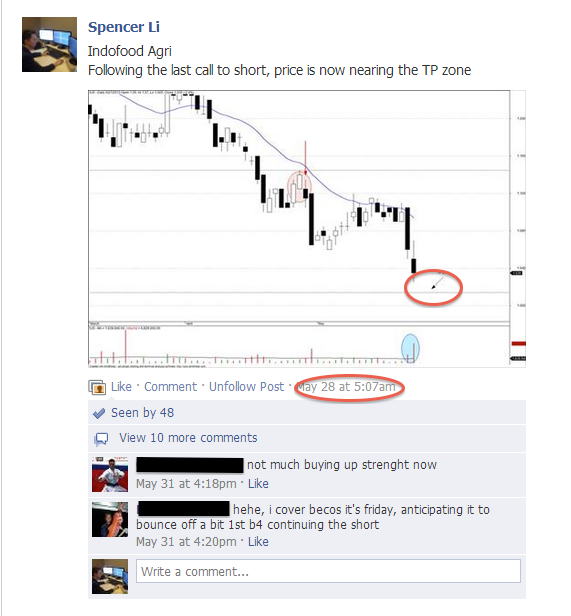This screenshot has height=616, width=571.
Task: Click the avatar beside the comment box
Action: pyautogui.click(x=110, y=576)
